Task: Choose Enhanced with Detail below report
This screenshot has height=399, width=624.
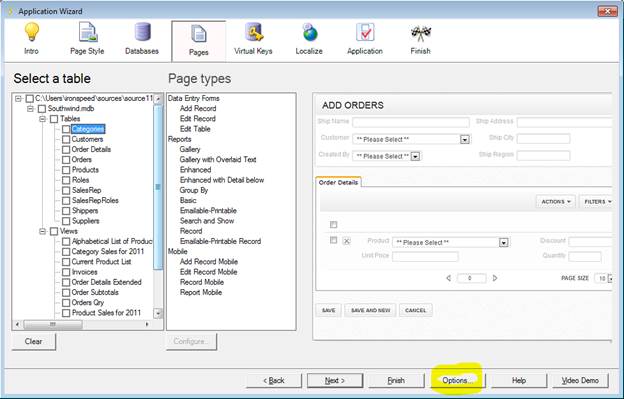Action: tap(222, 180)
